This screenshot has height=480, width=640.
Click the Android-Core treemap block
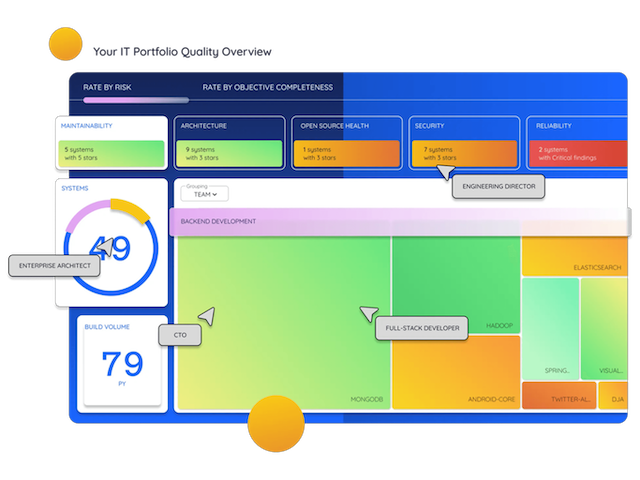[456, 372]
